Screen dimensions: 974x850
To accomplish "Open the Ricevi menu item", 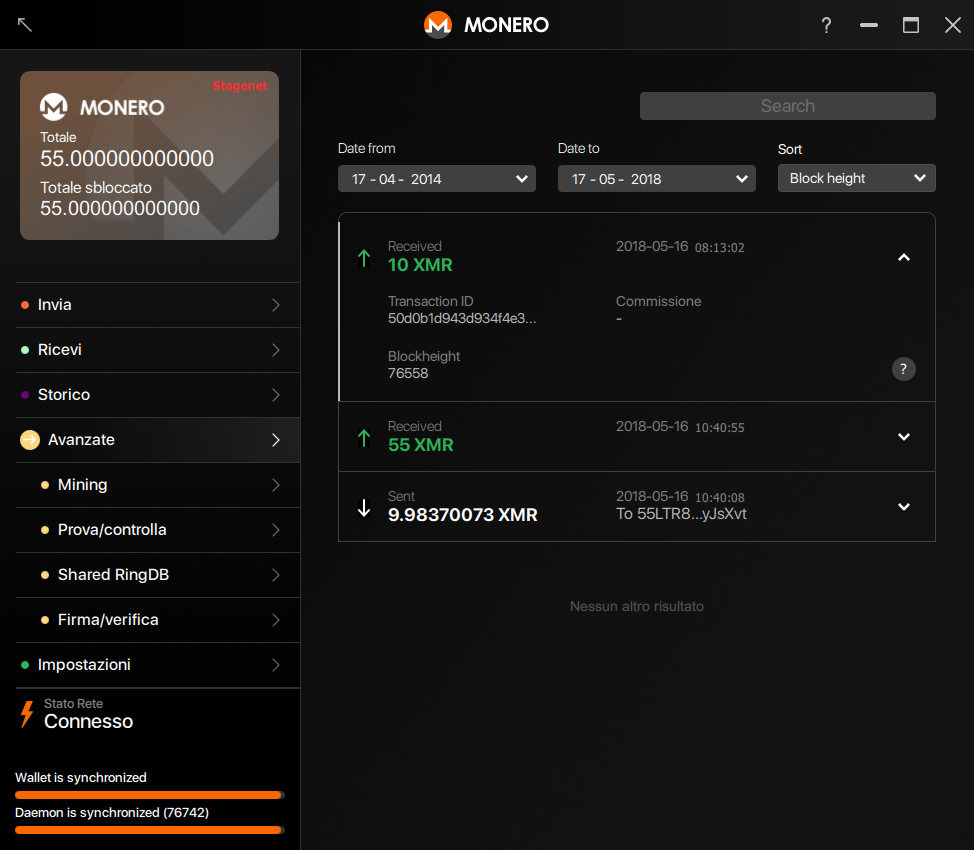I will click(x=158, y=350).
